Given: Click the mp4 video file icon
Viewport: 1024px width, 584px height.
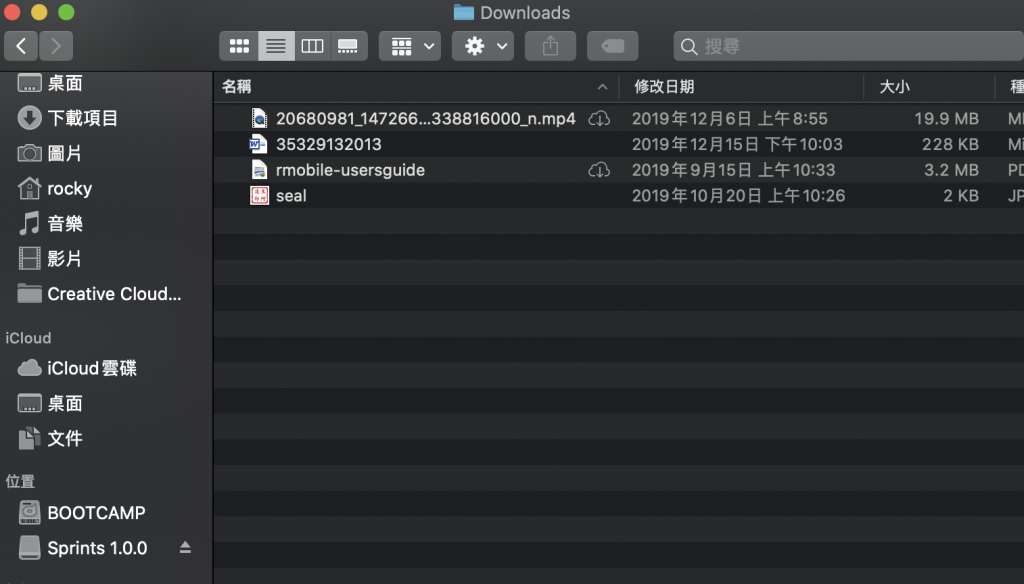Looking at the screenshot, I should click(259, 118).
